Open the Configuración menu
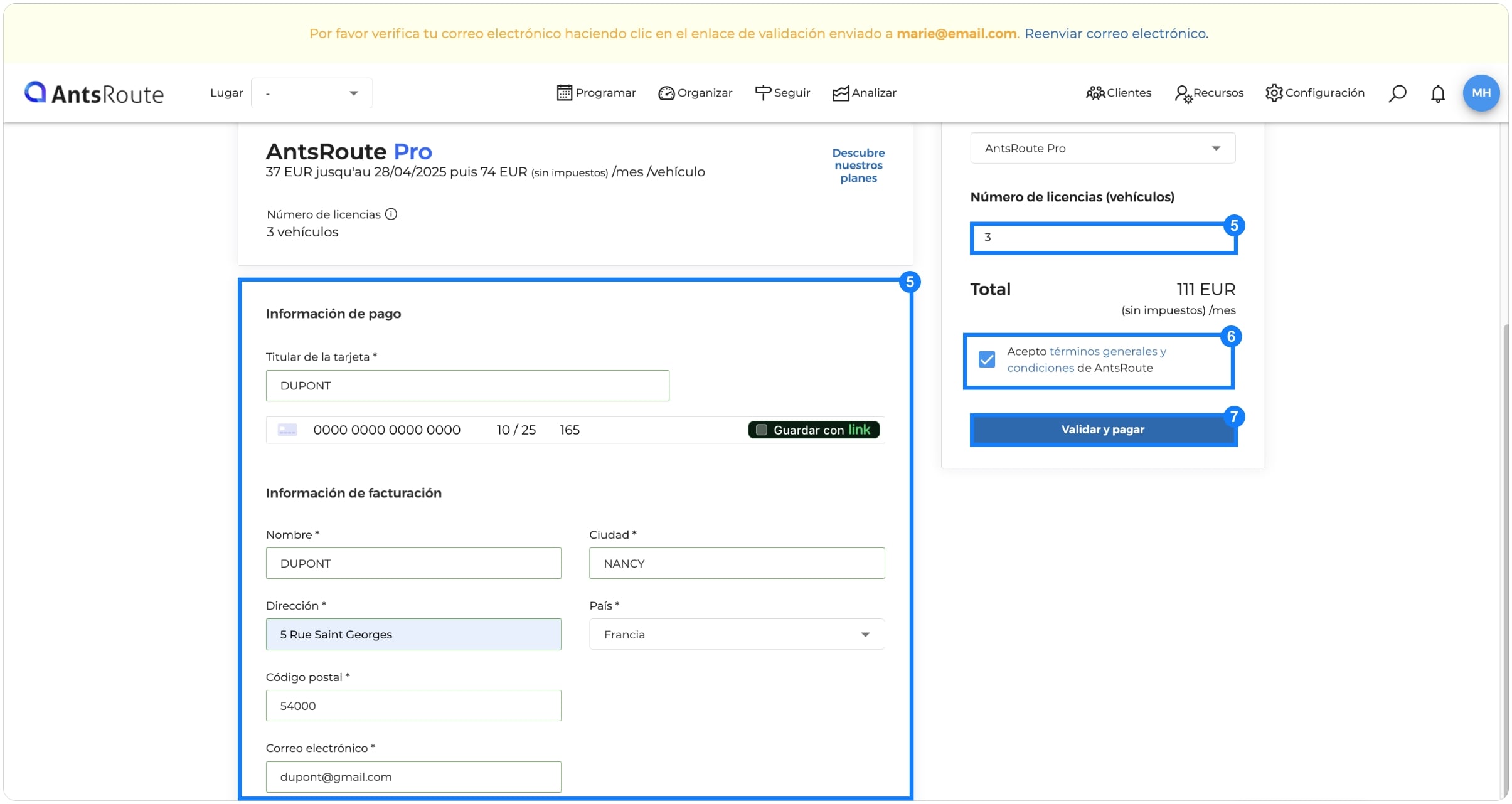 pos(1315,93)
